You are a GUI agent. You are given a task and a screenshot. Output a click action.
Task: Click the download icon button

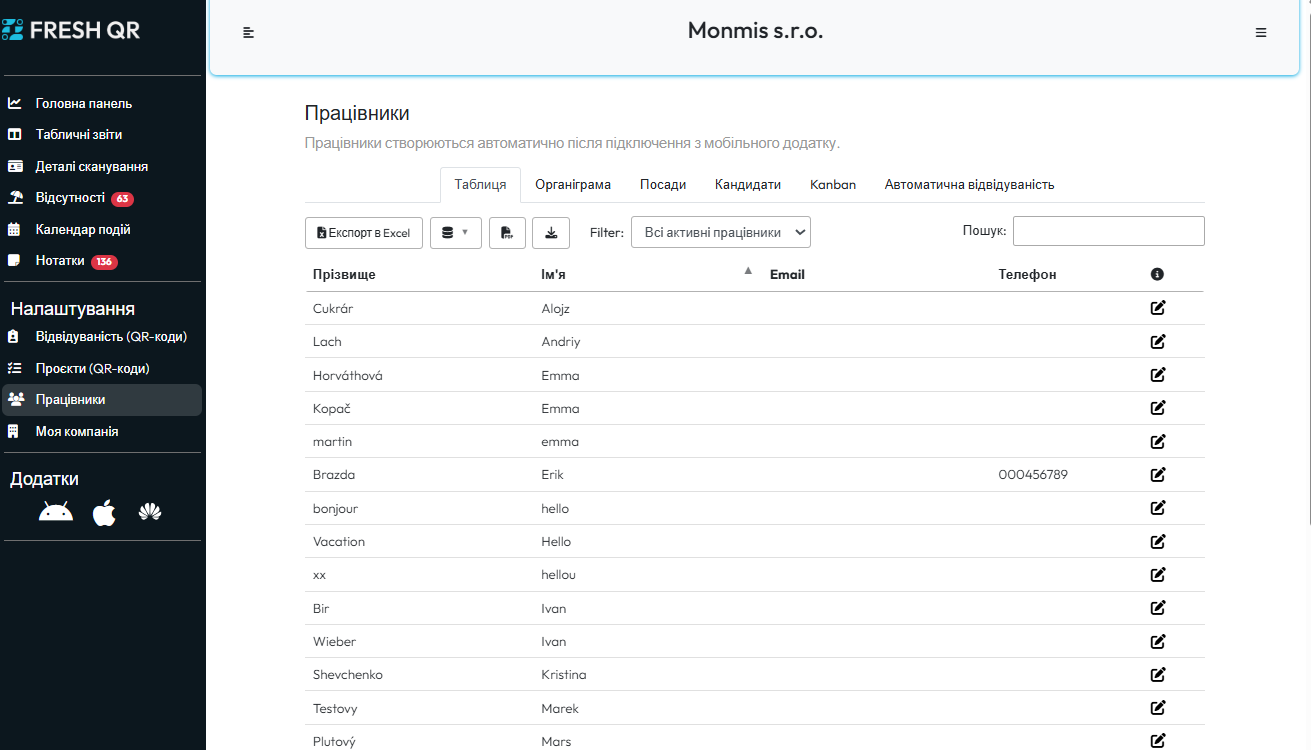pyautogui.click(x=551, y=233)
